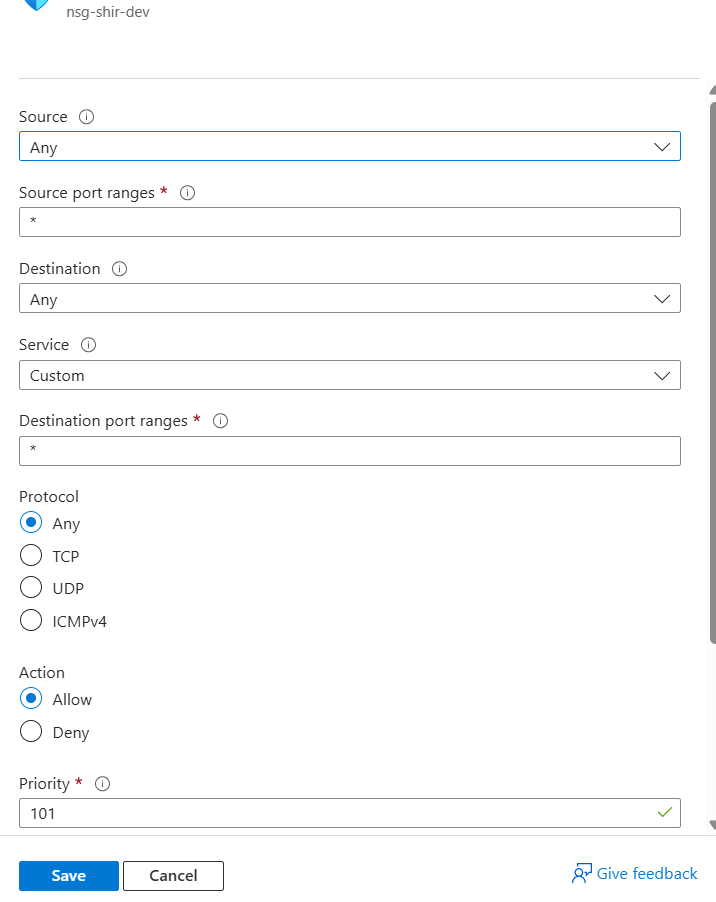
Task: Set Action to Deny
Action: 31,731
